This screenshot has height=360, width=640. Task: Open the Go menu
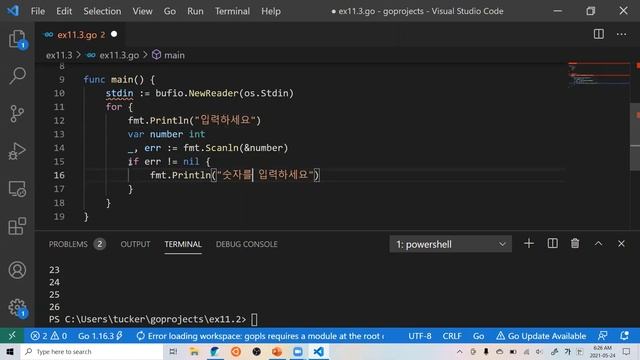(x=169, y=11)
